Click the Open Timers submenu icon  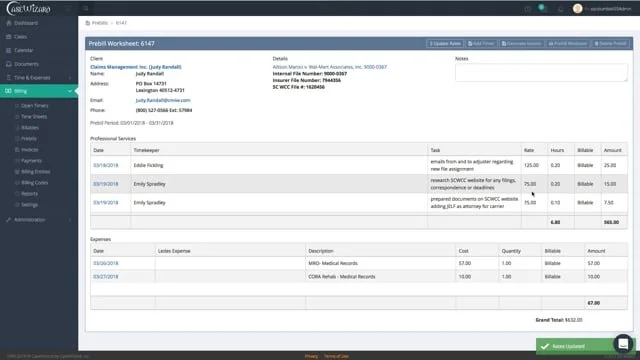(17, 106)
